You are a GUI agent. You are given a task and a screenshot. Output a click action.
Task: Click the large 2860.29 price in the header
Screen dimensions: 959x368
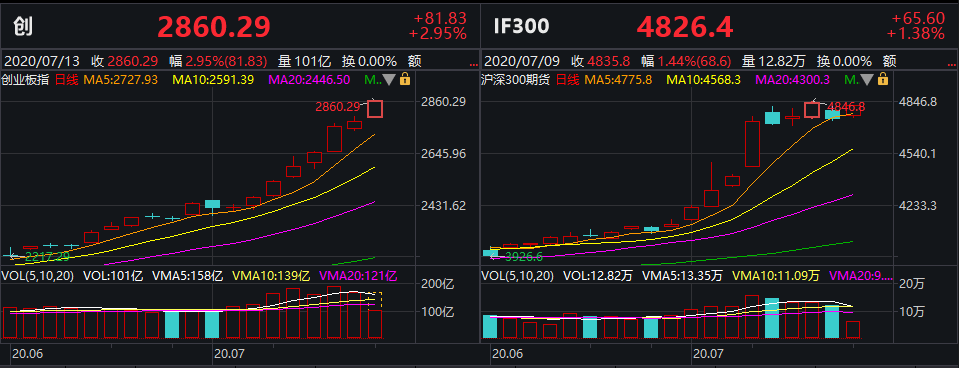[214, 27]
